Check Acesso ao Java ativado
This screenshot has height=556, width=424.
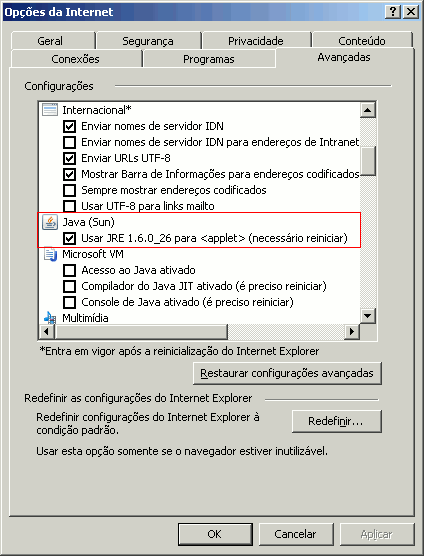69,270
